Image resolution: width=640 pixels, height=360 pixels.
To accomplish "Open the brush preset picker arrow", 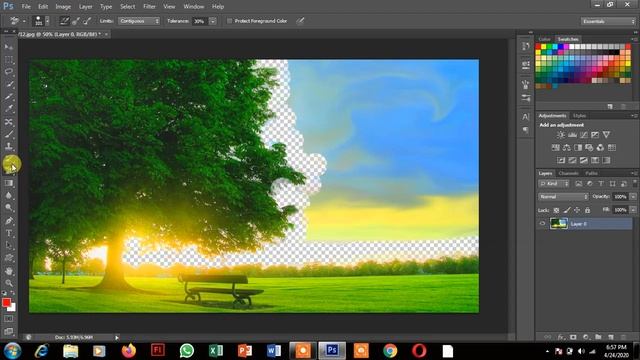I will (x=47, y=21).
